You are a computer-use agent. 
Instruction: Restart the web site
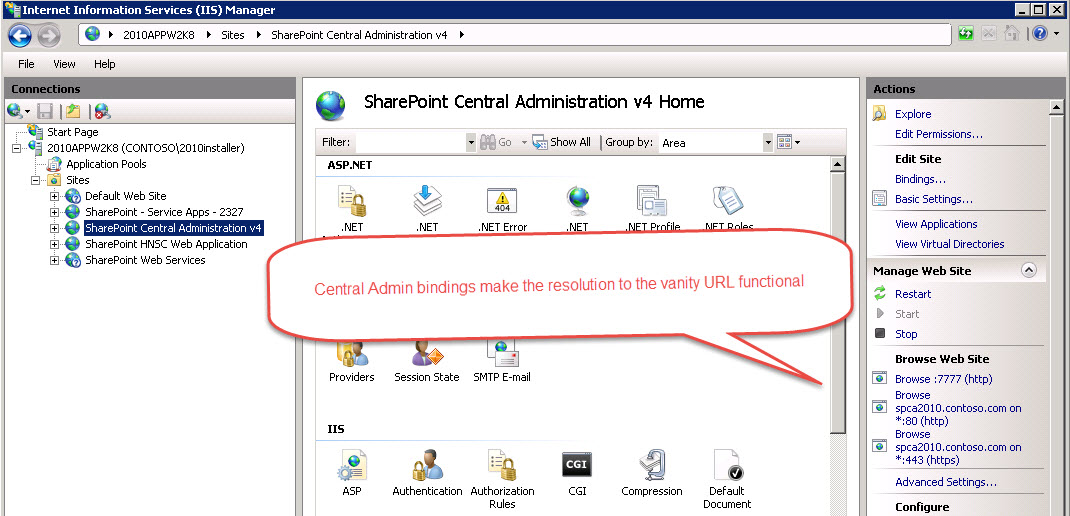point(912,294)
